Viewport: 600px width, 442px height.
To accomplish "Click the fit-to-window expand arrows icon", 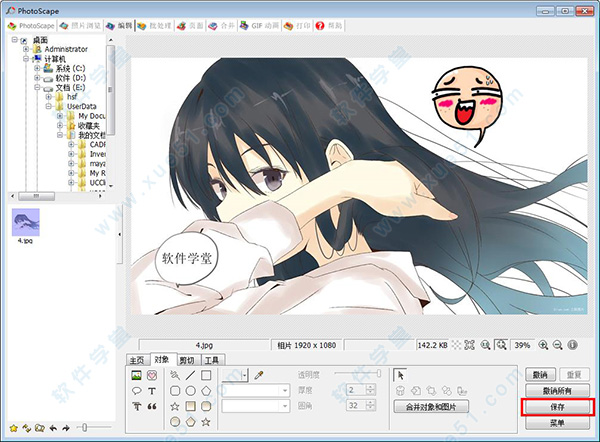I will point(470,345).
